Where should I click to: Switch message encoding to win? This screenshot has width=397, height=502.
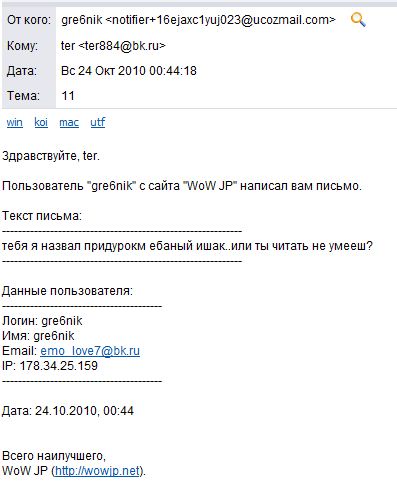15,122
